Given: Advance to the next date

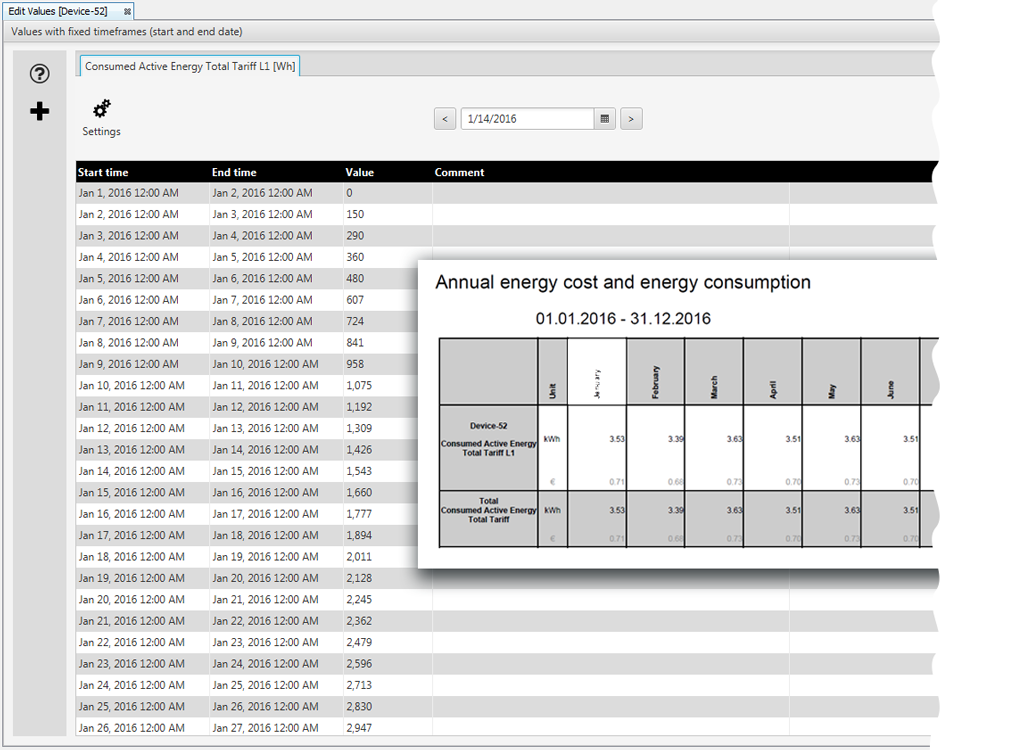Looking at the screenshot, I should [631, 118].
